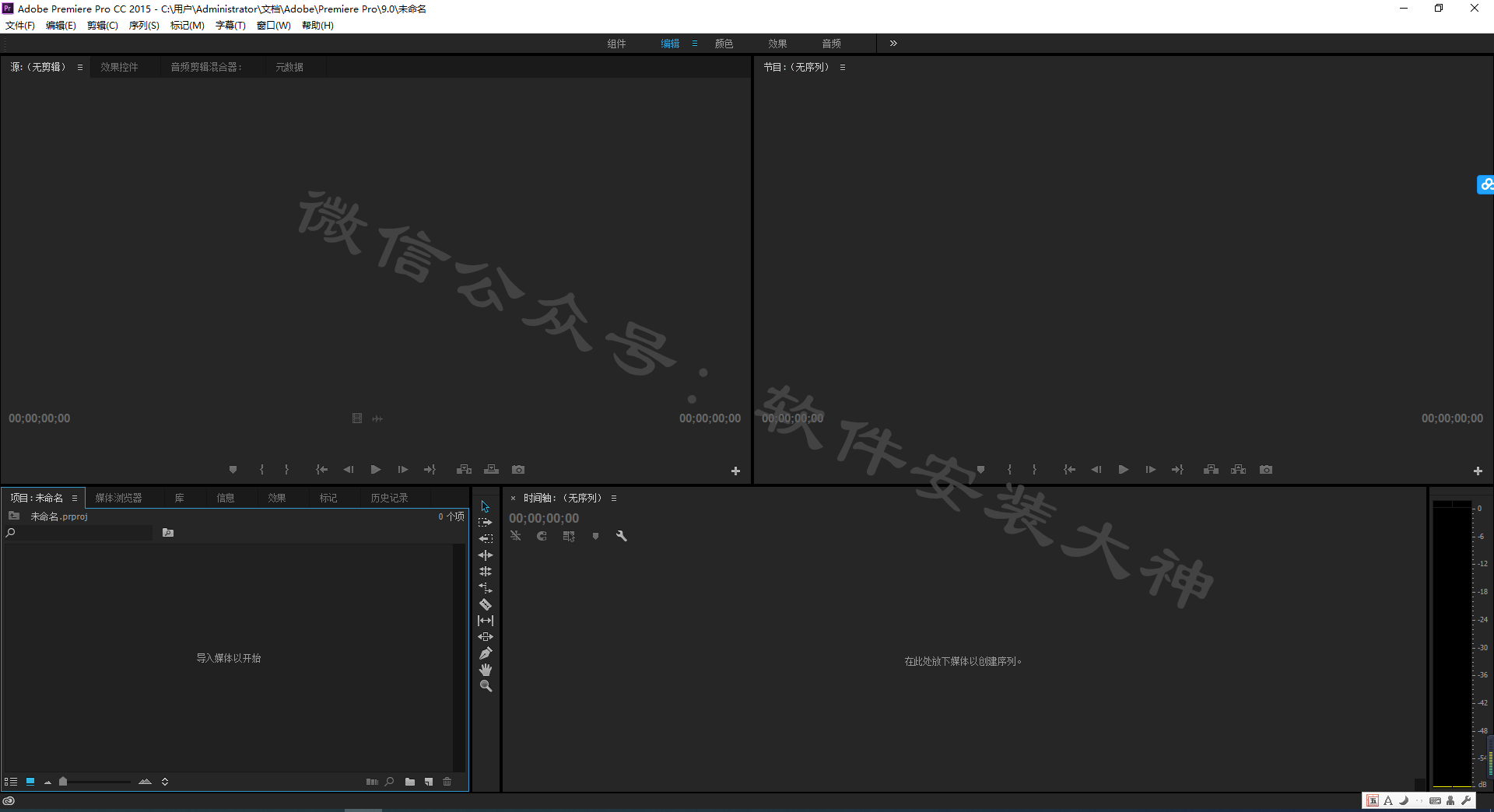Open the Program monitor panel menu
Image resolution: width=1494 pixels, height=812 pixels.
click(x=842, y=68)
